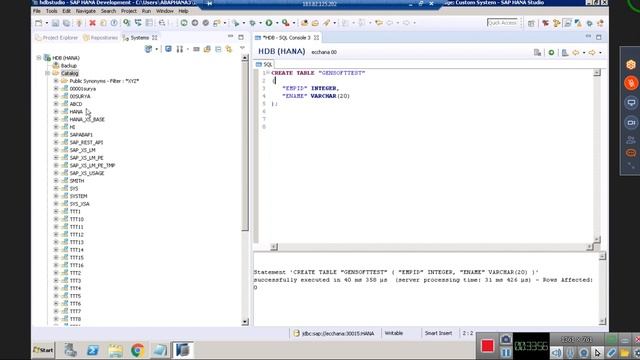Click the Start button on taskbar
Image resolution: width=640 pixels, height=360 pixels.
point(43,350)
